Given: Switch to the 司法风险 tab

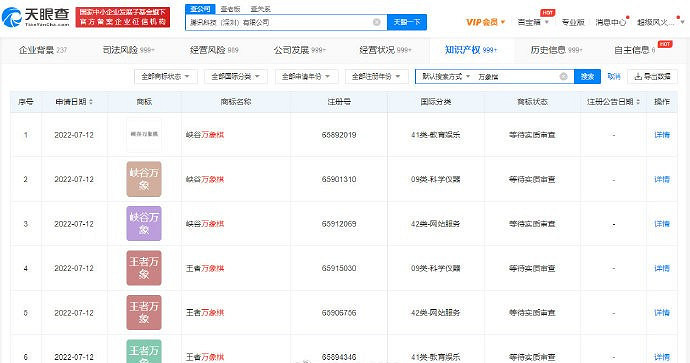Looking at the screenshot, I should [128, 50].
